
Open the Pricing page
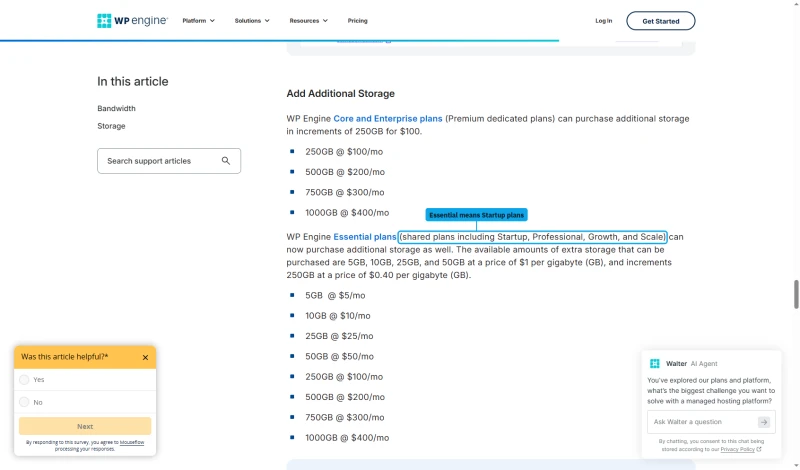(358, 21)
